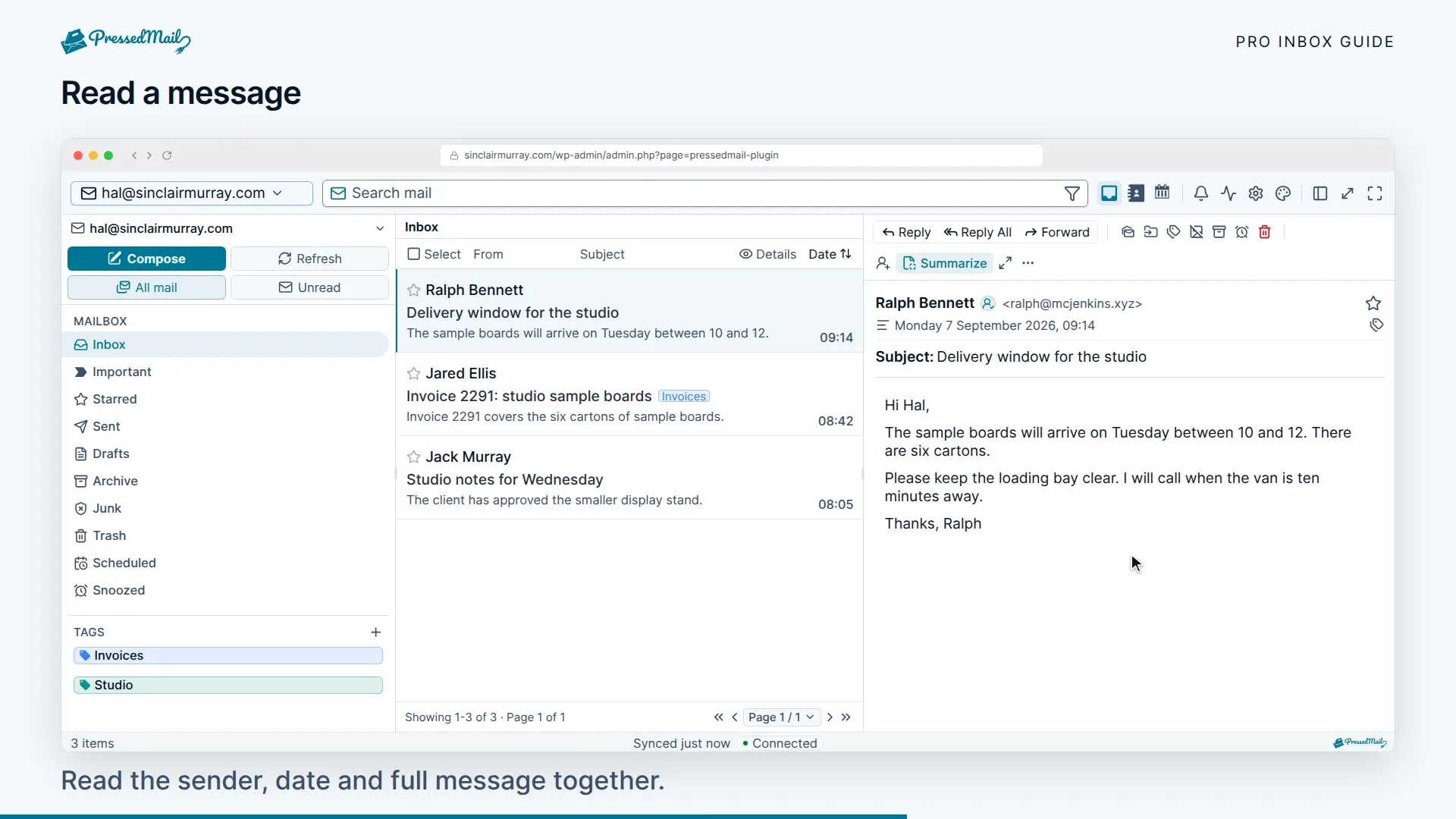Open notifications bell
This screenshot has height=819, width=1456.
[1200, 193]
